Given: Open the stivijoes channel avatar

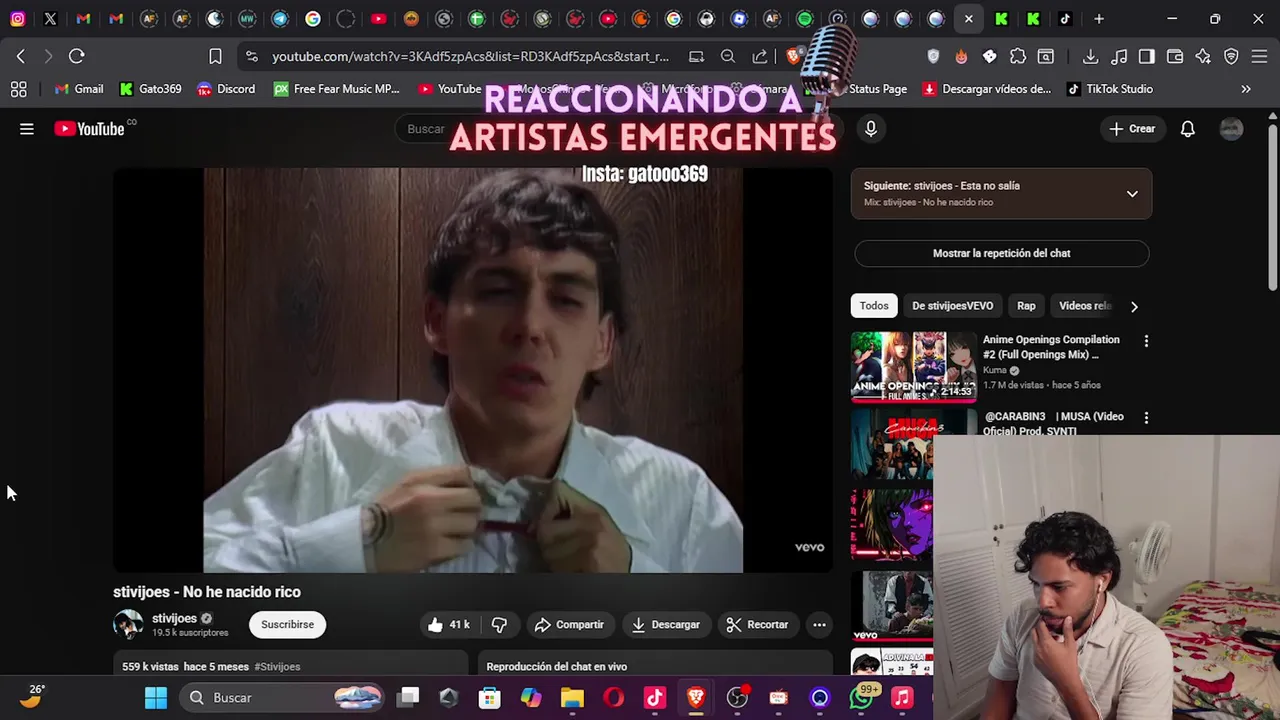Looking at the screenshot, I should pyautogui.click(x=128, y=625).
